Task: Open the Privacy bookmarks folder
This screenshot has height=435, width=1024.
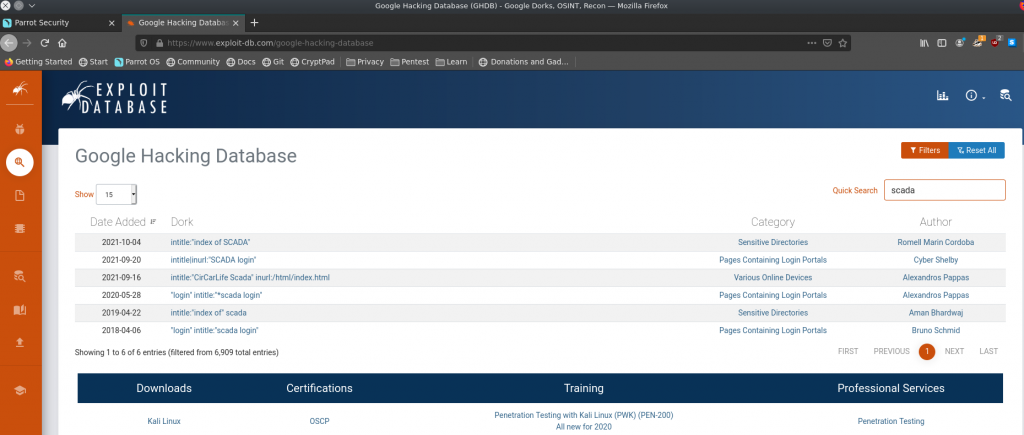Action: pos(365,62)
